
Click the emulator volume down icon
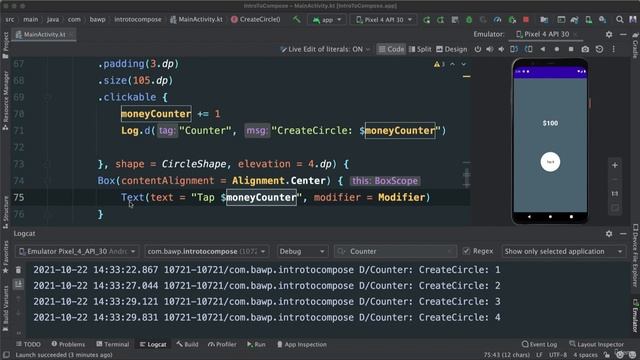pyautogui.click(x=501, y=49)
